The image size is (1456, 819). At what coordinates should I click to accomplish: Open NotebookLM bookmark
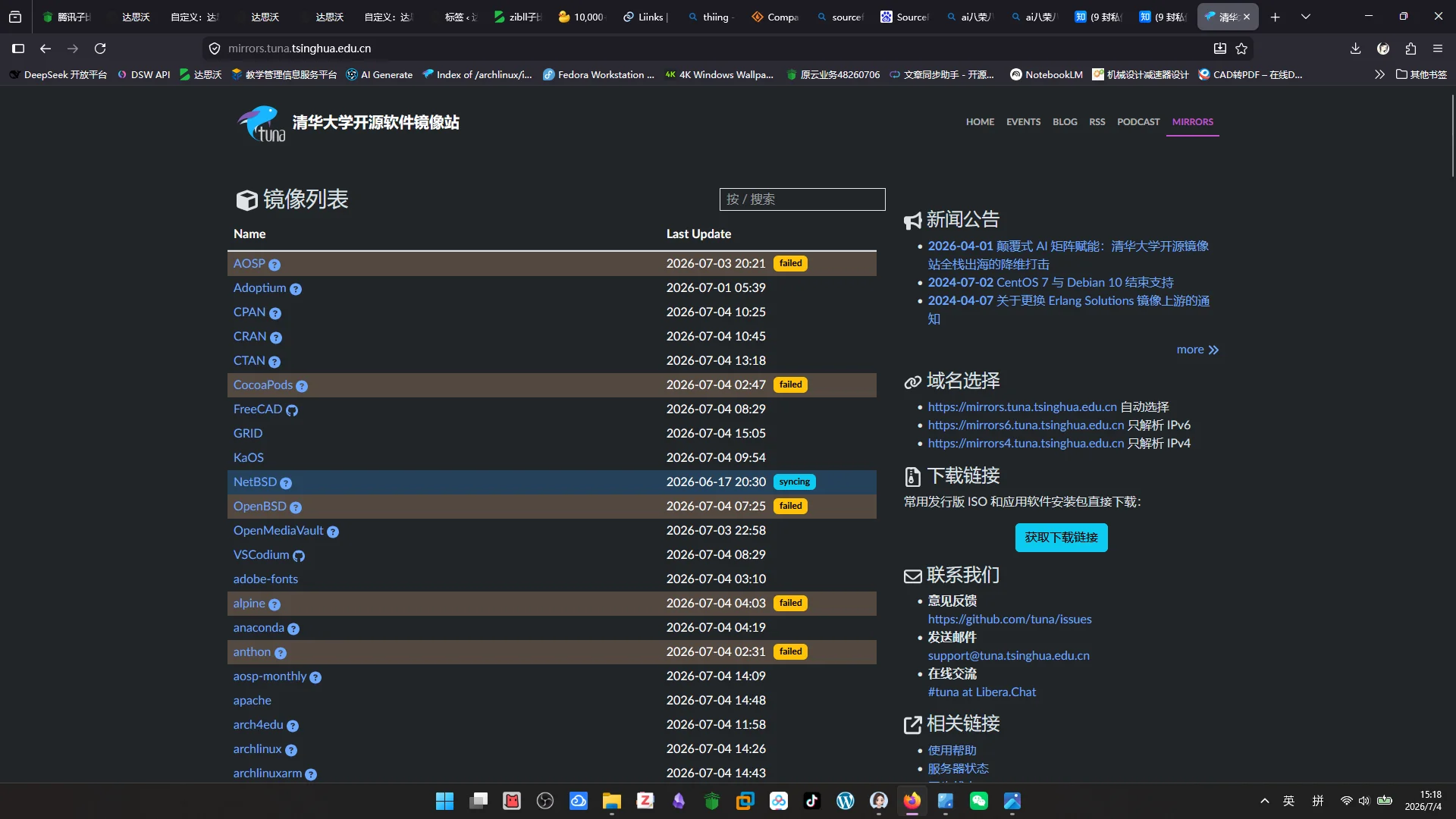1046,74
